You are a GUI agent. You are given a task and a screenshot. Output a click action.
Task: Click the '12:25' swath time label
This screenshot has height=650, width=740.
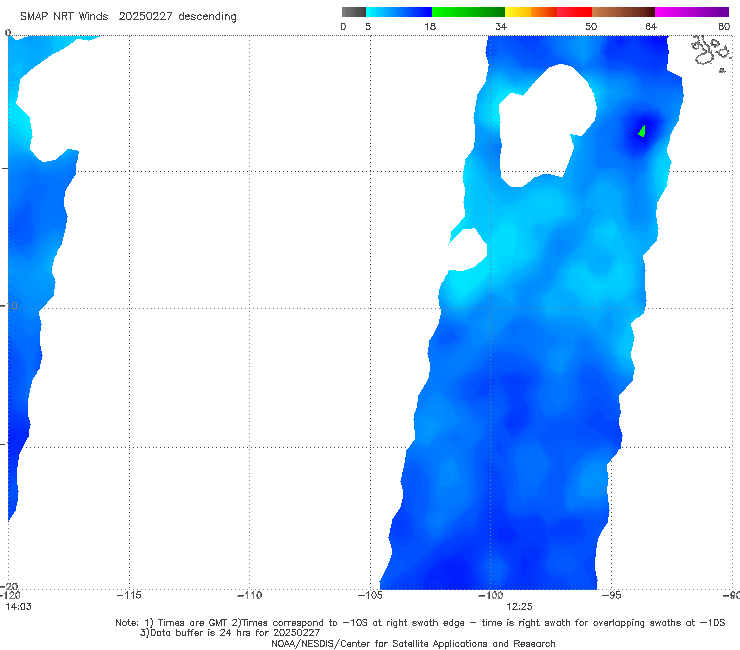coord(519,607)
